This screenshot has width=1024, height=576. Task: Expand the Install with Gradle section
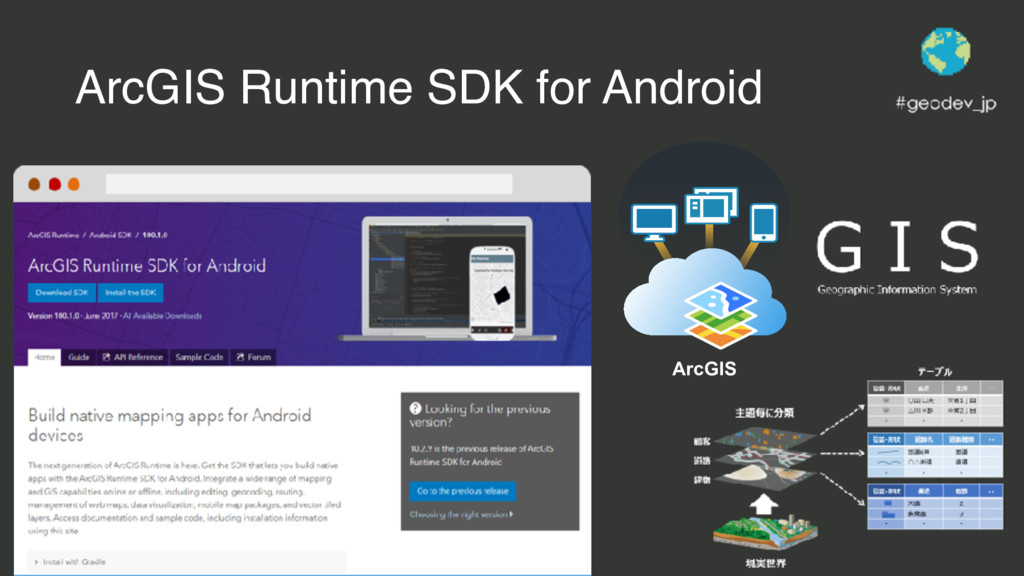pos(186,562)
